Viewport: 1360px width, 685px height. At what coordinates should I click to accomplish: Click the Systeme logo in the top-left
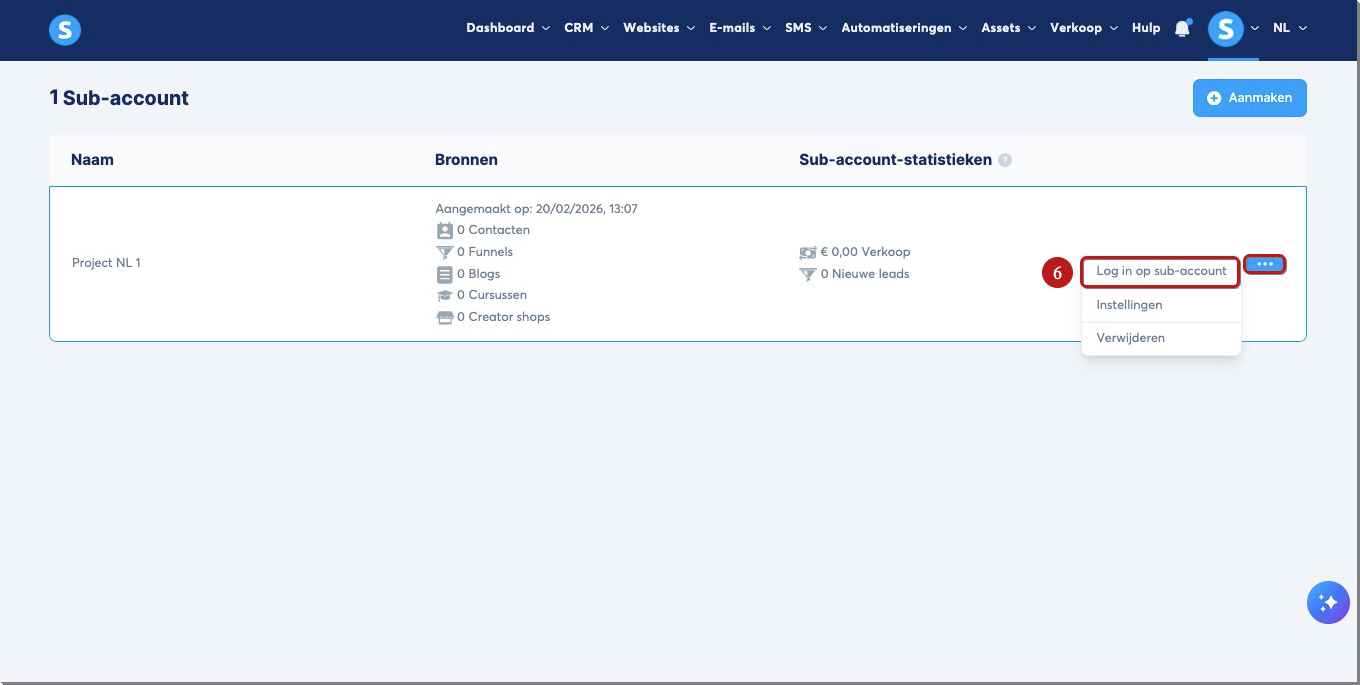point(65,30)
